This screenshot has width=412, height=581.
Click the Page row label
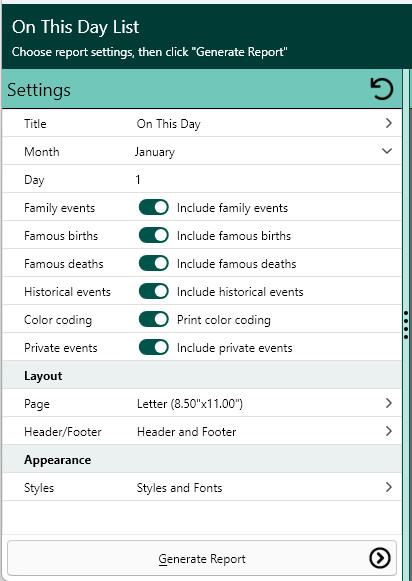[x=37, y=404]
